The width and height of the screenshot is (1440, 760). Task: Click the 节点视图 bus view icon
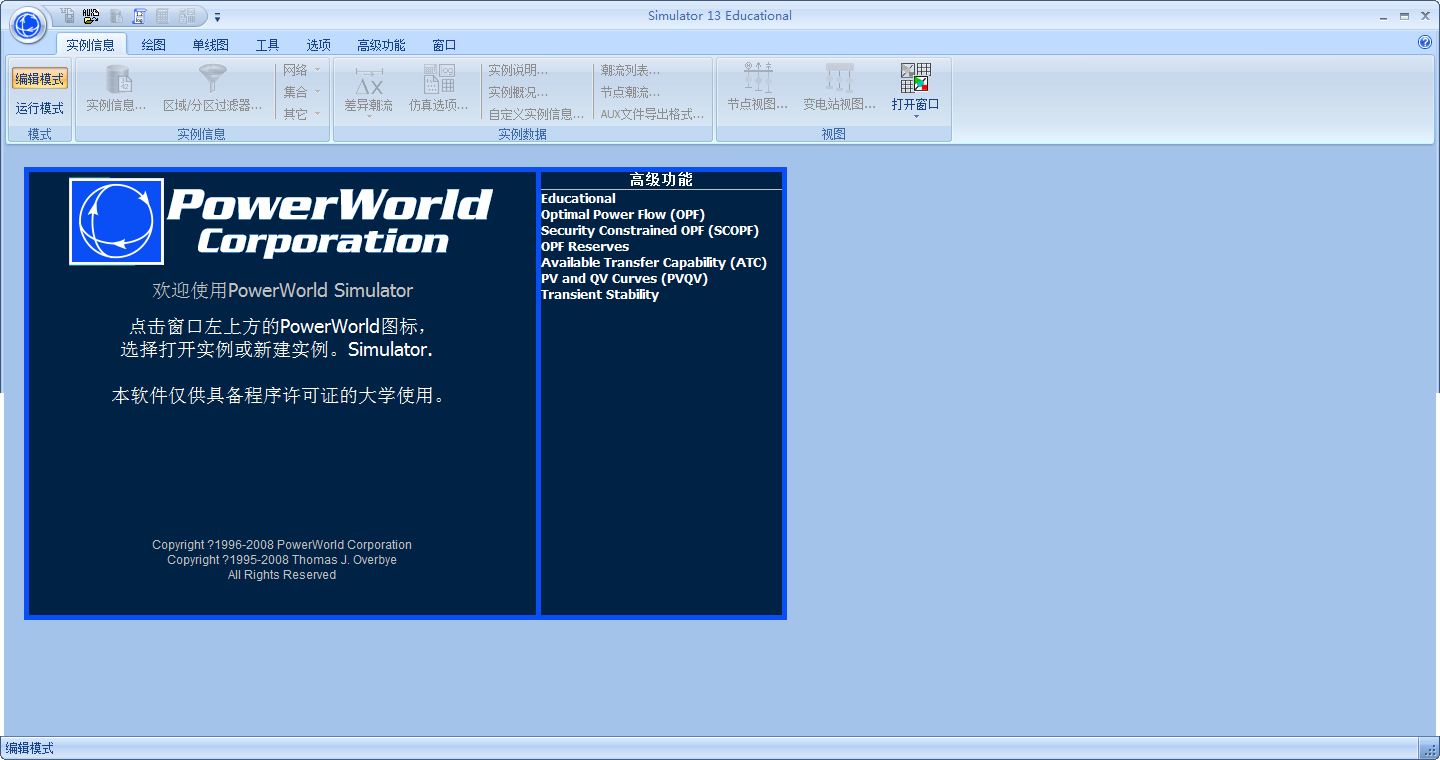tap(758, 79)
